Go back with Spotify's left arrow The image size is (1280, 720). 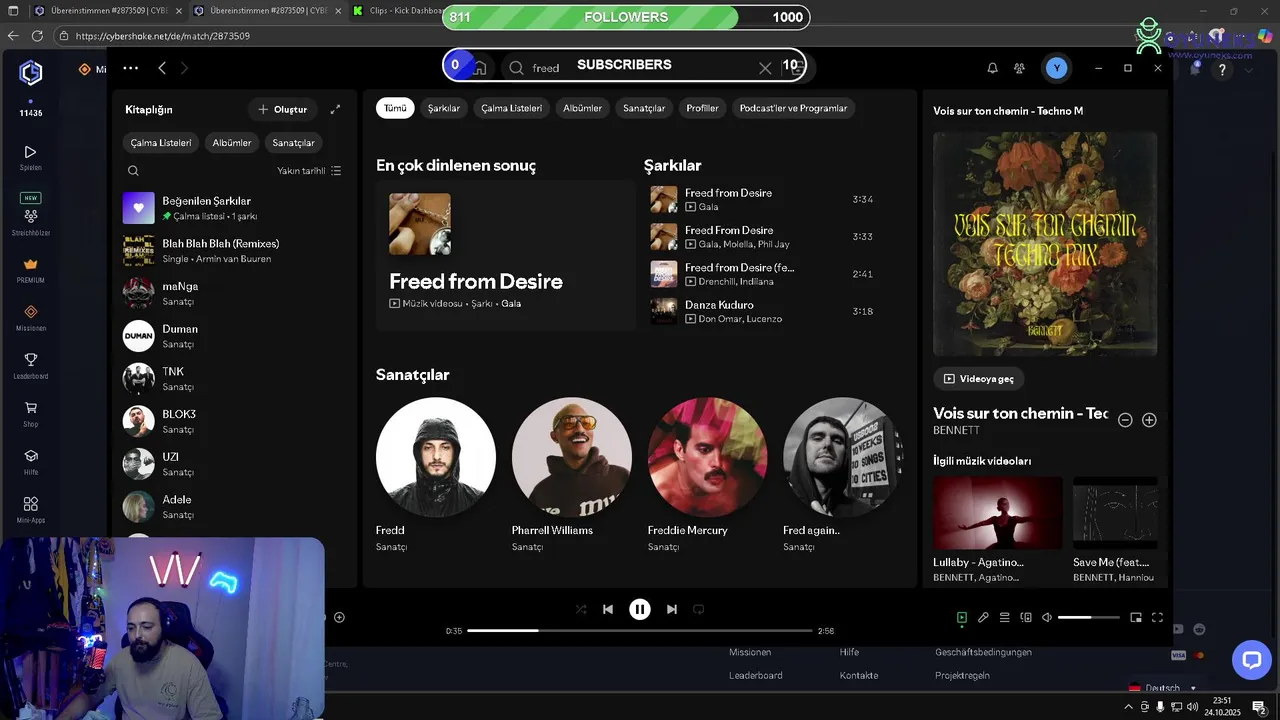click(x=162, y=68)
